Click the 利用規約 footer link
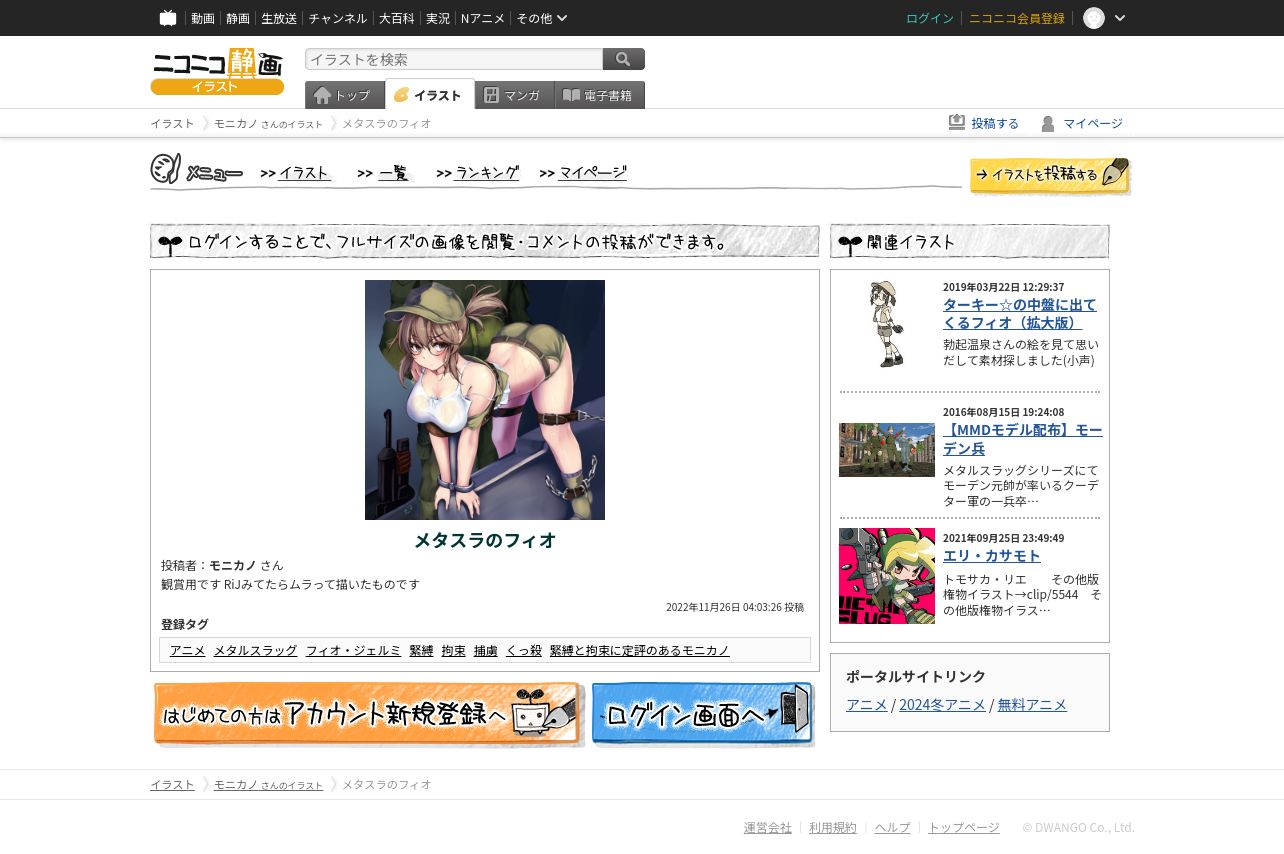Image resolution: width=1284 pixels, height=854 pixels. tap(833, 827)
